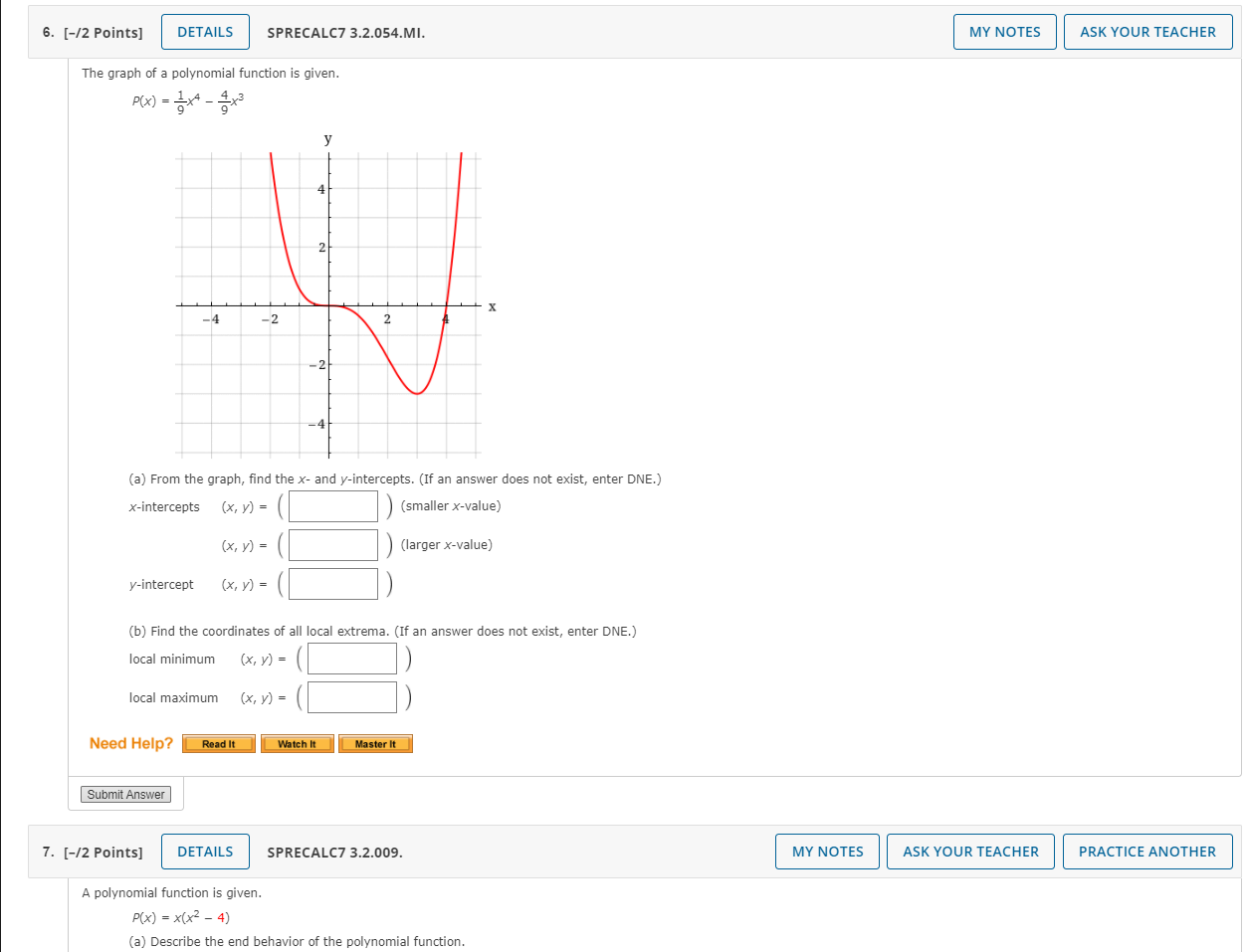
Task: Click the smaller x-intercept answer field
Action: coord(332,505)
